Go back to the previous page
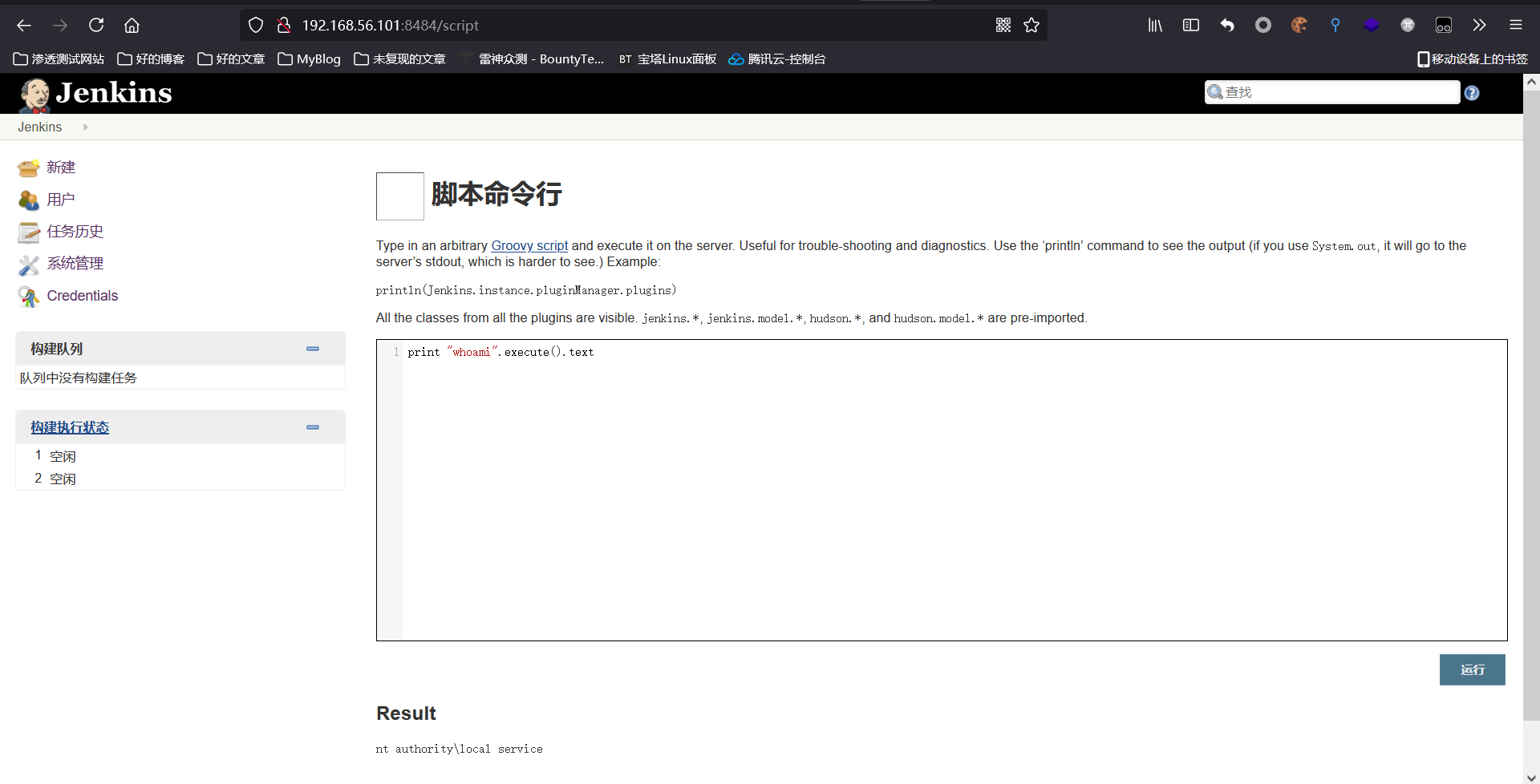Screen dimensions: 1540x784 (x=24, y=26)
